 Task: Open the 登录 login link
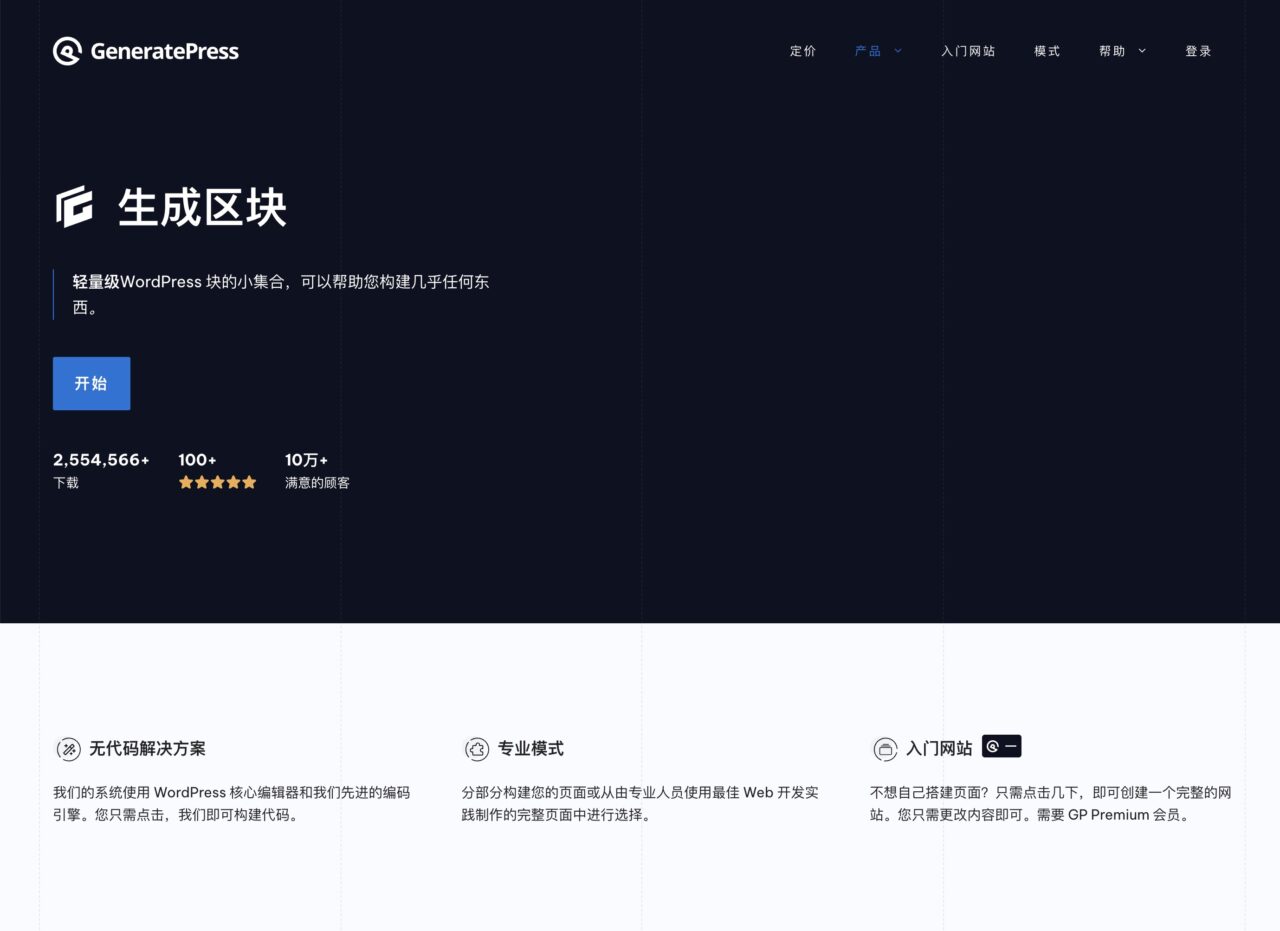click(x=1198, y=51)
